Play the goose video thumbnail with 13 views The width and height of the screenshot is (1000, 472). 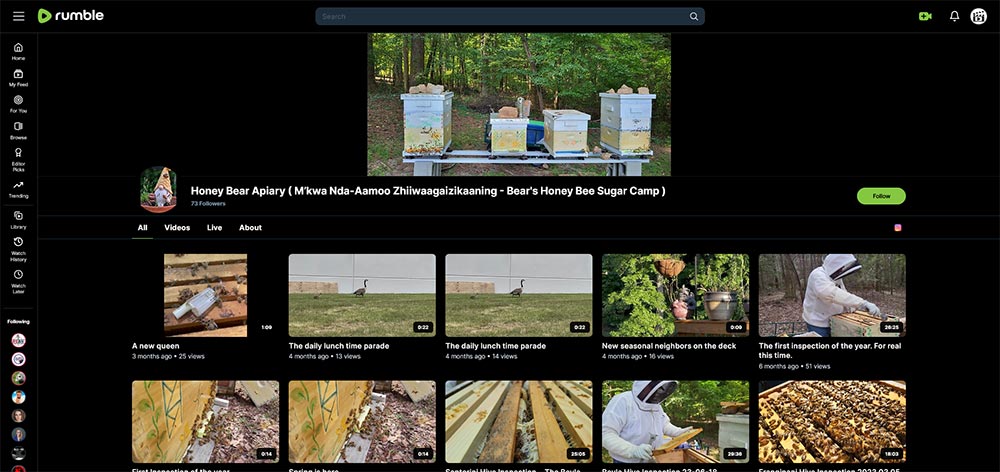coord(362,295)
